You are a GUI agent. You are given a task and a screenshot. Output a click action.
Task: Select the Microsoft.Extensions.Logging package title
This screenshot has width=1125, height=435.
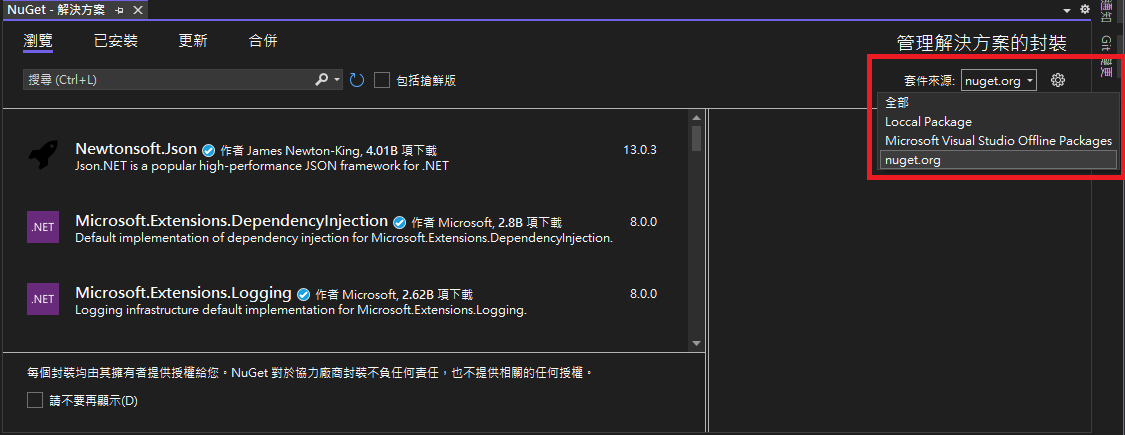[x=183, y=292]
